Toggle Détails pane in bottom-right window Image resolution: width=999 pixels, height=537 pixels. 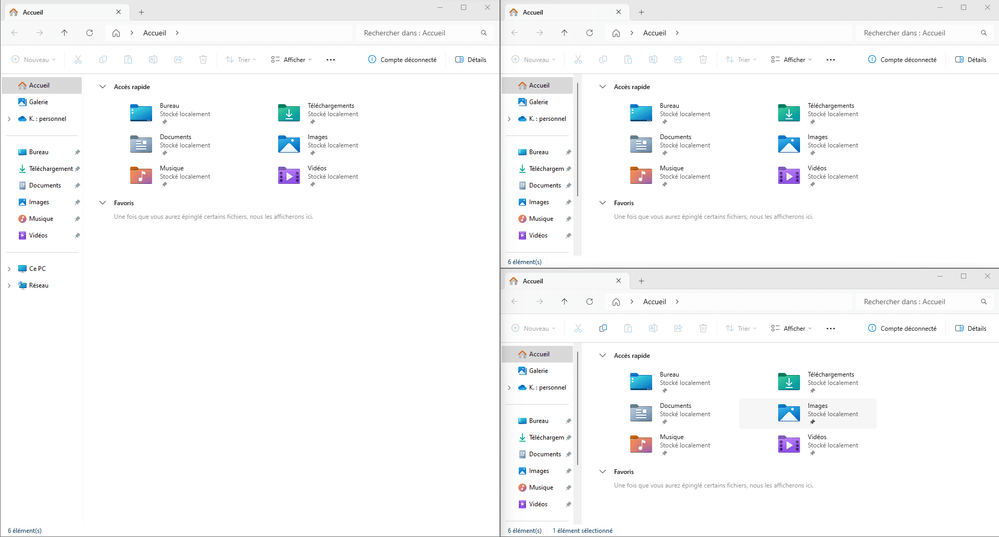[971, 328]
